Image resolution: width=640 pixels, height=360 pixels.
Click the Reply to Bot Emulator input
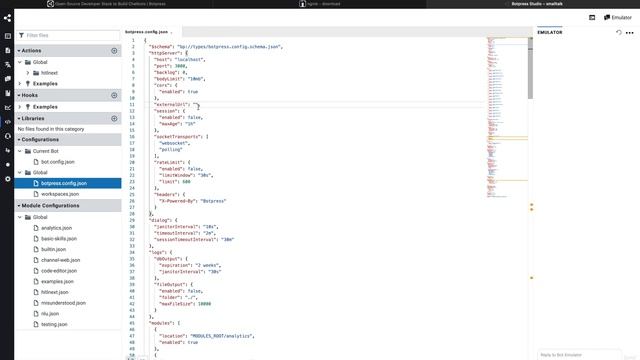click(x=580, y=355)
